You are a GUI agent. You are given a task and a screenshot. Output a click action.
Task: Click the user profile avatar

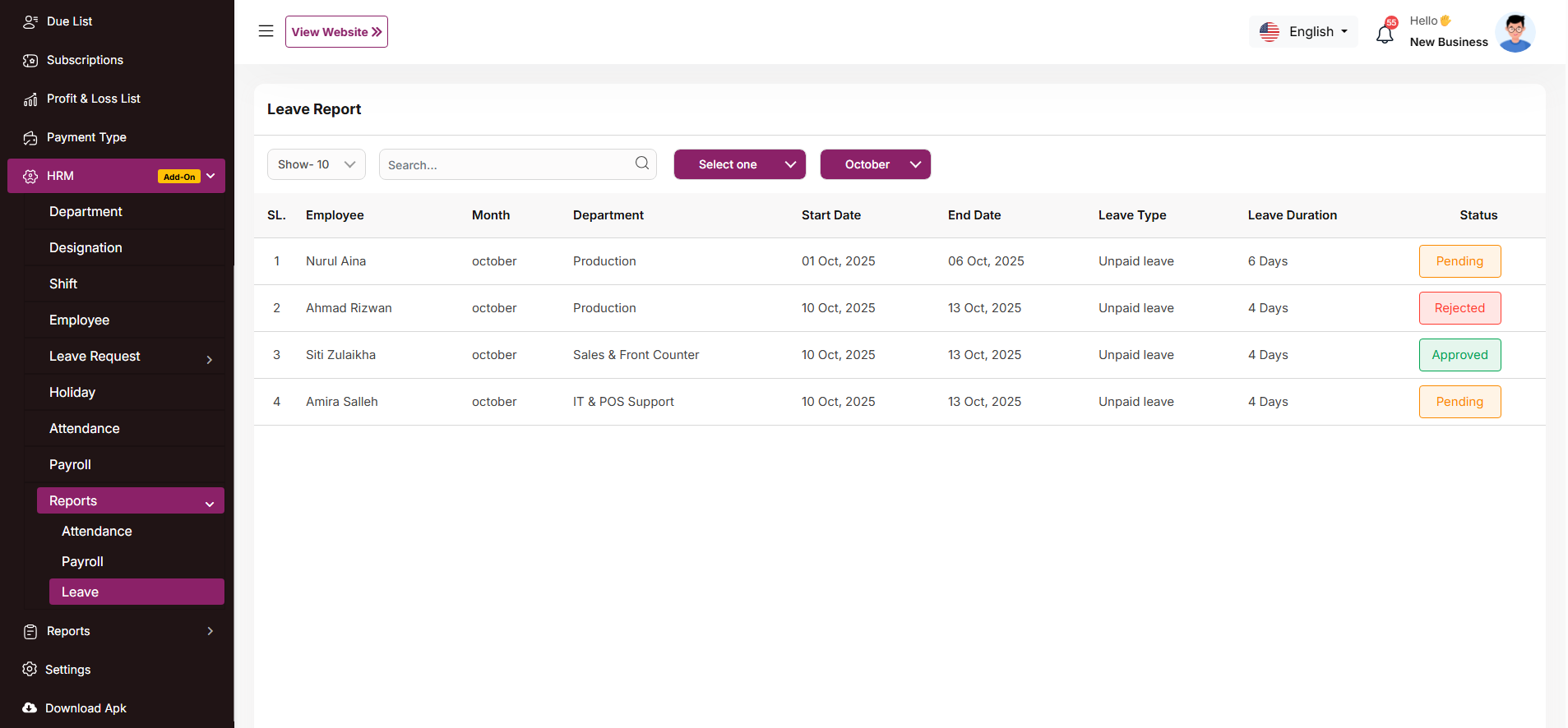(x=1515, y=33)
